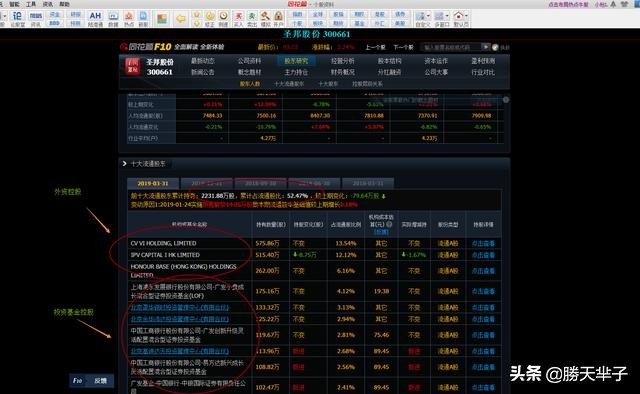Click 点击查看 for CV VI HOLDING, LIMITED
The image size is (640, 394).
pyautogui.click(x=483, y=243)
